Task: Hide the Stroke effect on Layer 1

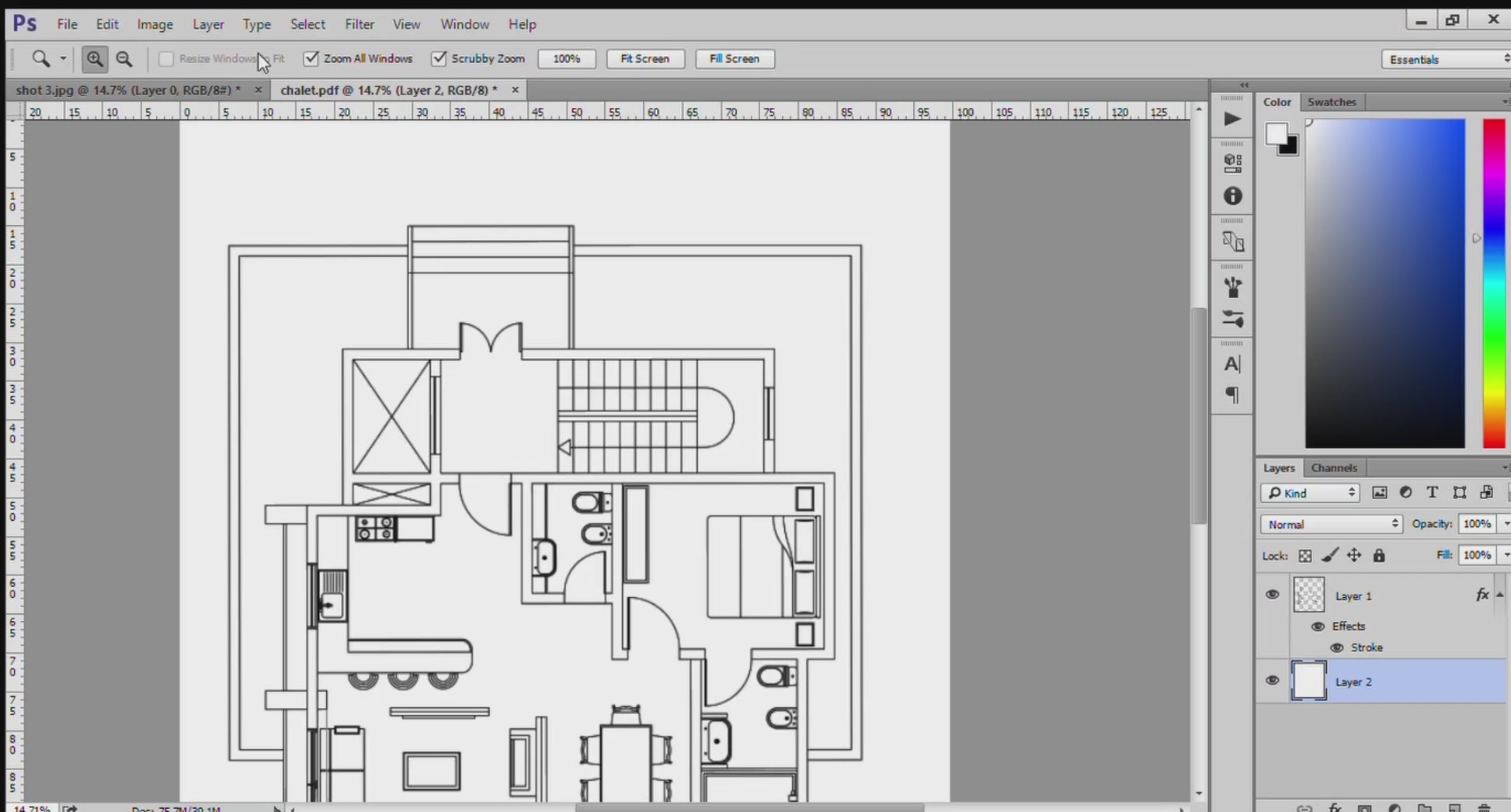Action: pos(1337,647)
